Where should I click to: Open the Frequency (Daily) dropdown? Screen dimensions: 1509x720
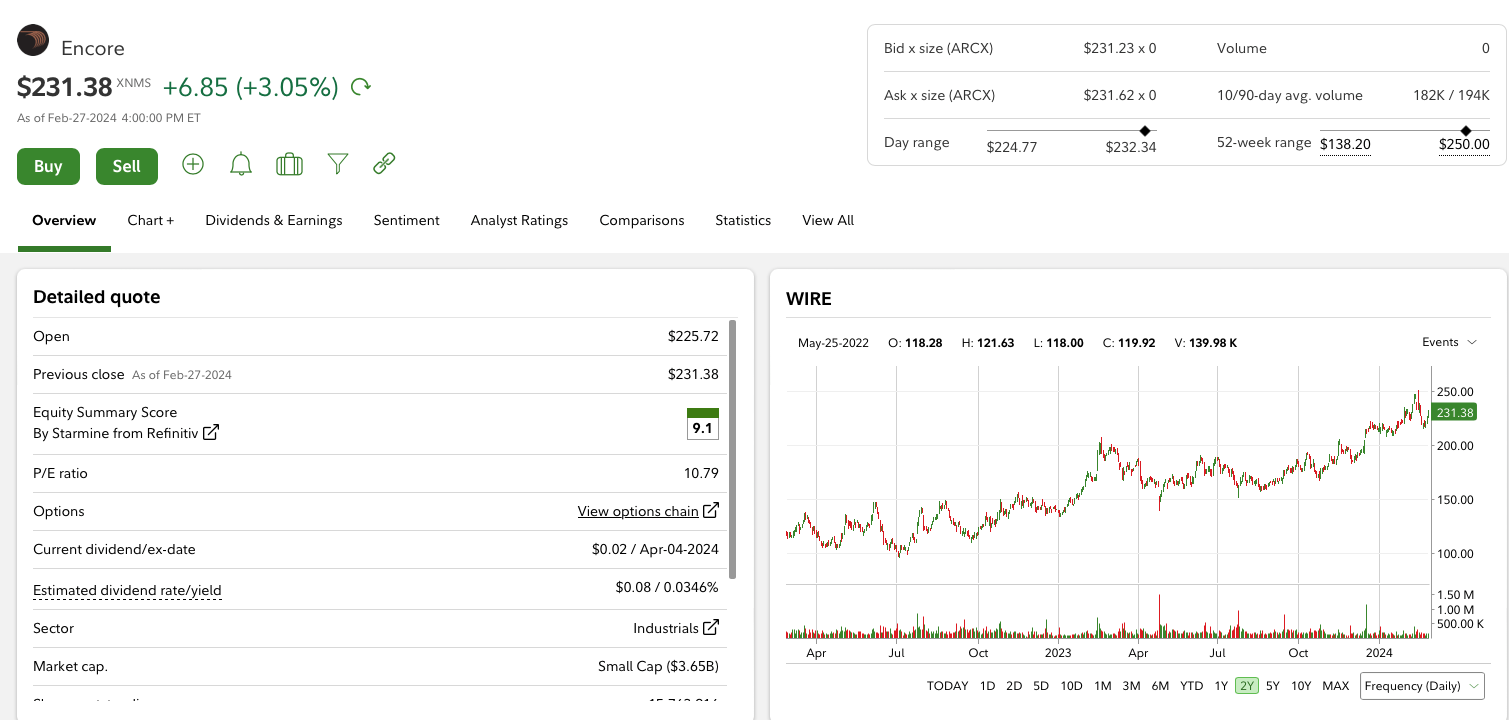coord(1421,686)
